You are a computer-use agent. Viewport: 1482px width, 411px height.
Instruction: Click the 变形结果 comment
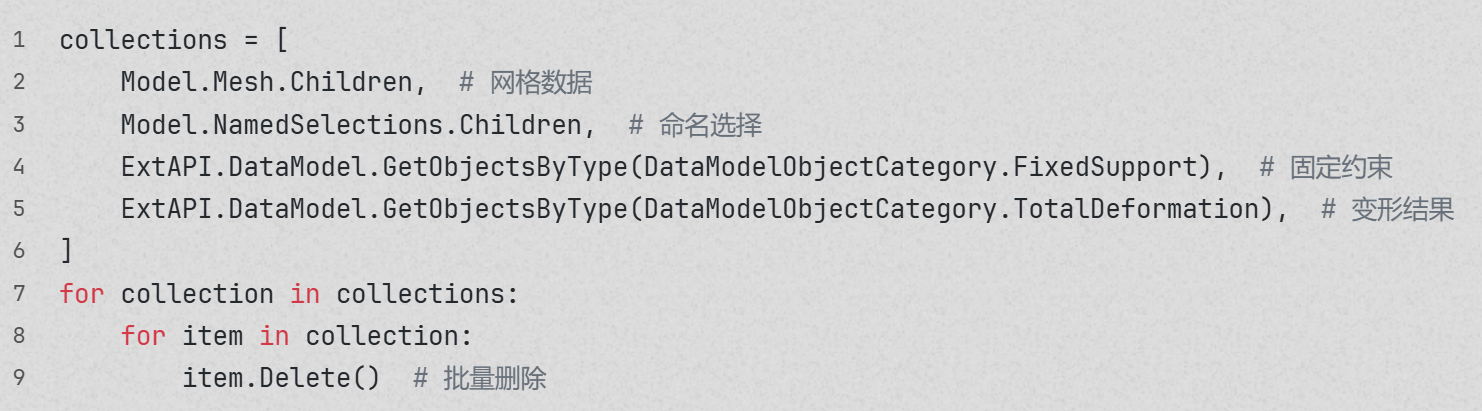coord(1403,209)
